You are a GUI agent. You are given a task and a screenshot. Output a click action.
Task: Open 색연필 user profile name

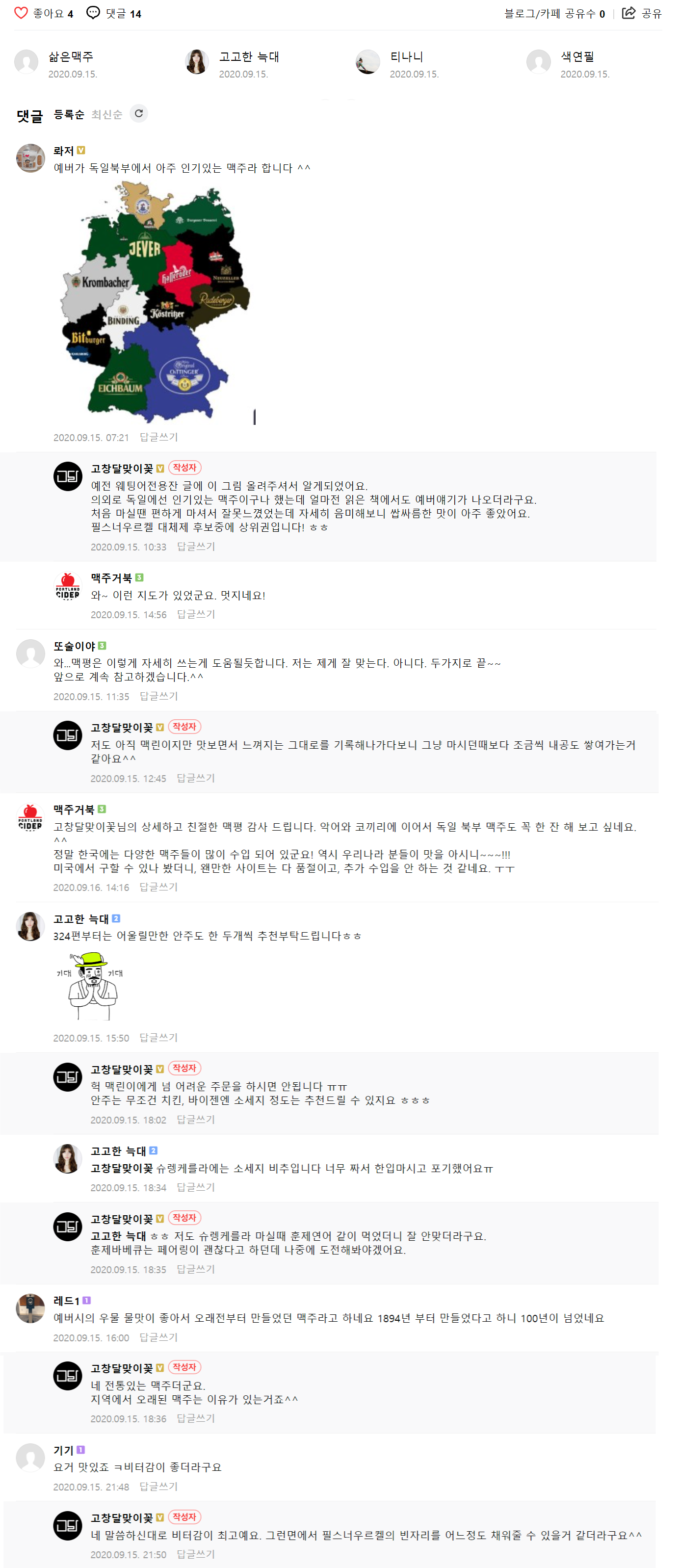tap(577, 56)
